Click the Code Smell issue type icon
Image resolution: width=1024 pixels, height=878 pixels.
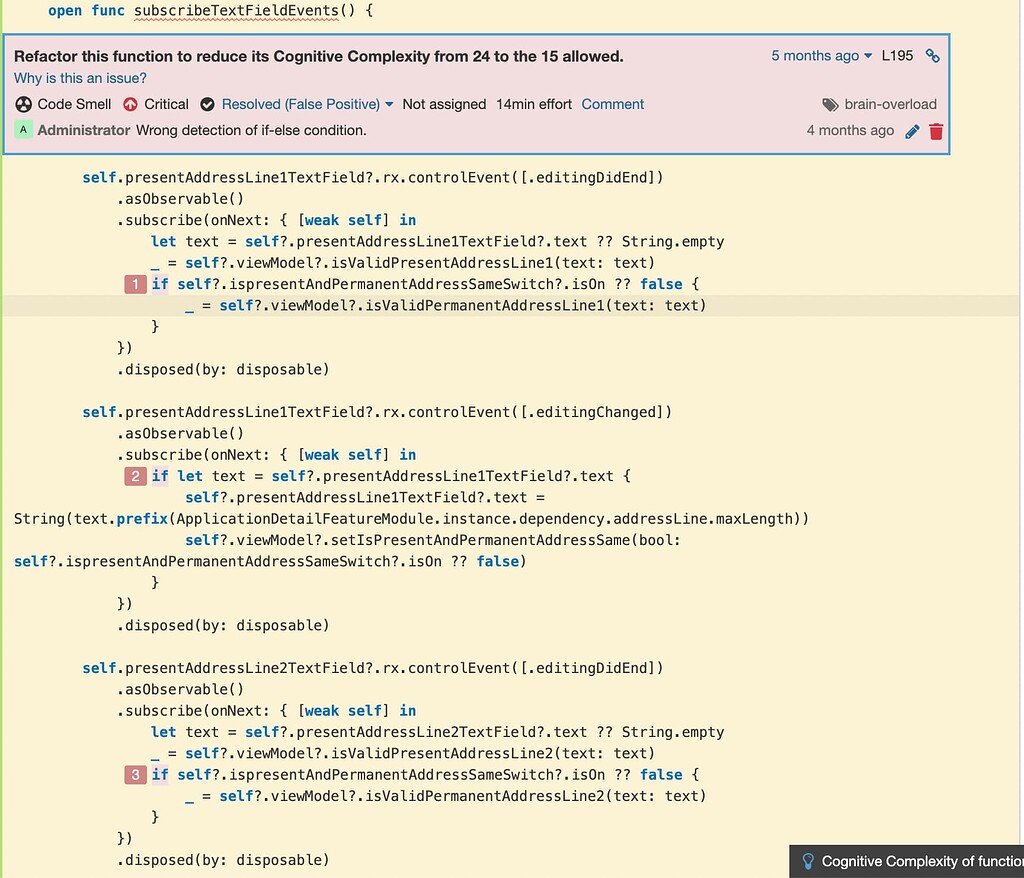[24, 104]
